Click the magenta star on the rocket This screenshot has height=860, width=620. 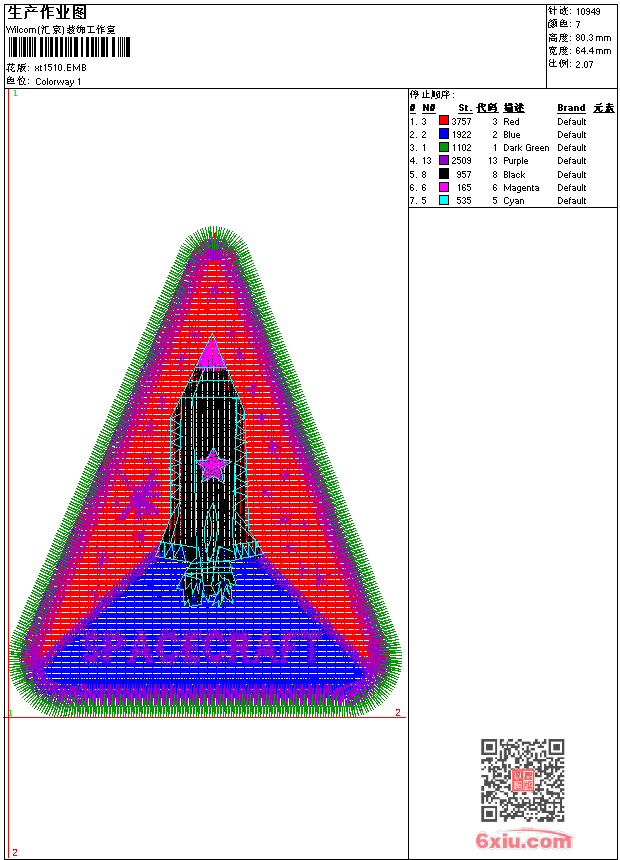tap(212, 466)
